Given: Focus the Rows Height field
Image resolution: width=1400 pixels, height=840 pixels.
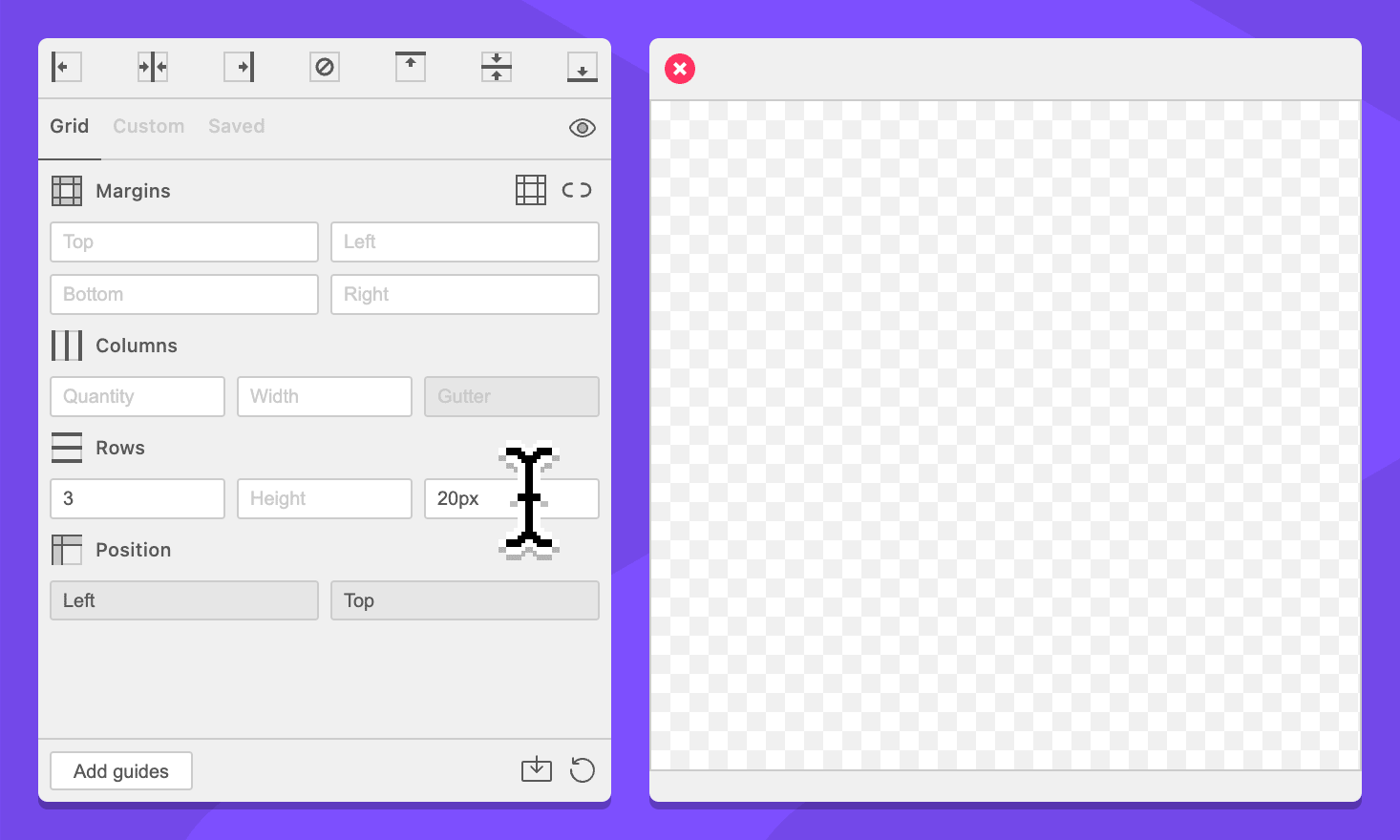Looking at the screenshot, I should pyautogui.click(x=325, y=498).
